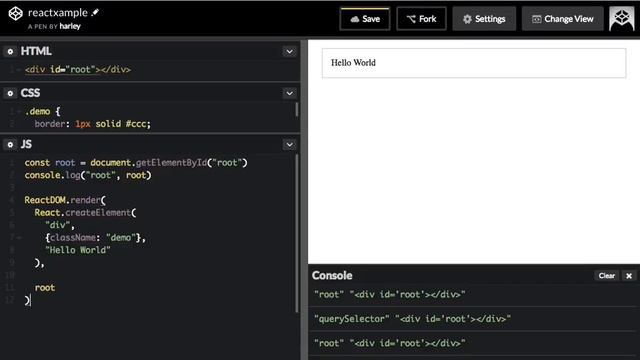The image size is (640, 360).
Task: Click the "querySelector" console entry
Action: (x=412, y=319)
